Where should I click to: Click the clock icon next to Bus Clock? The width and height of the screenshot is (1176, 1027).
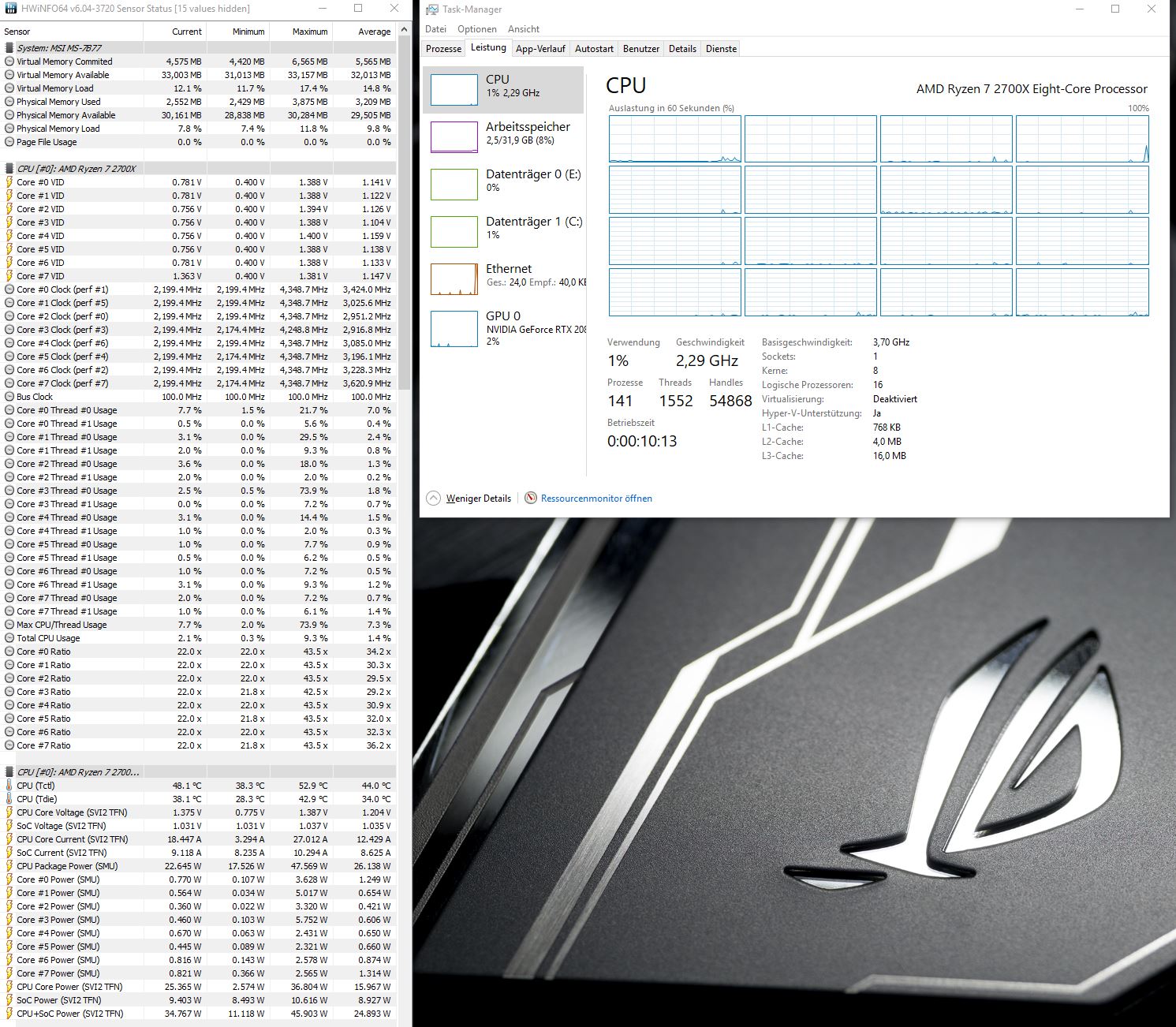click(x=9, y=396)
